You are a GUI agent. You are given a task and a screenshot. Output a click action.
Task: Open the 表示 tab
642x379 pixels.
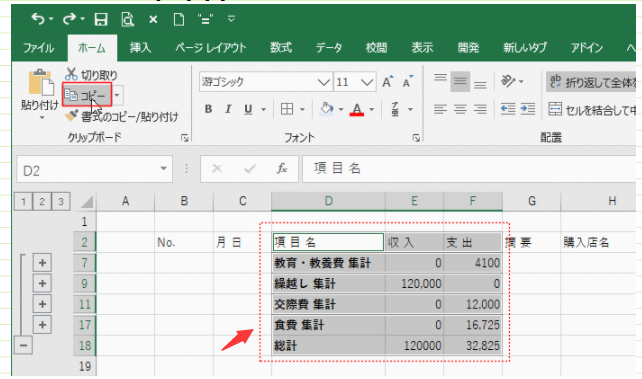pos(422,48)
